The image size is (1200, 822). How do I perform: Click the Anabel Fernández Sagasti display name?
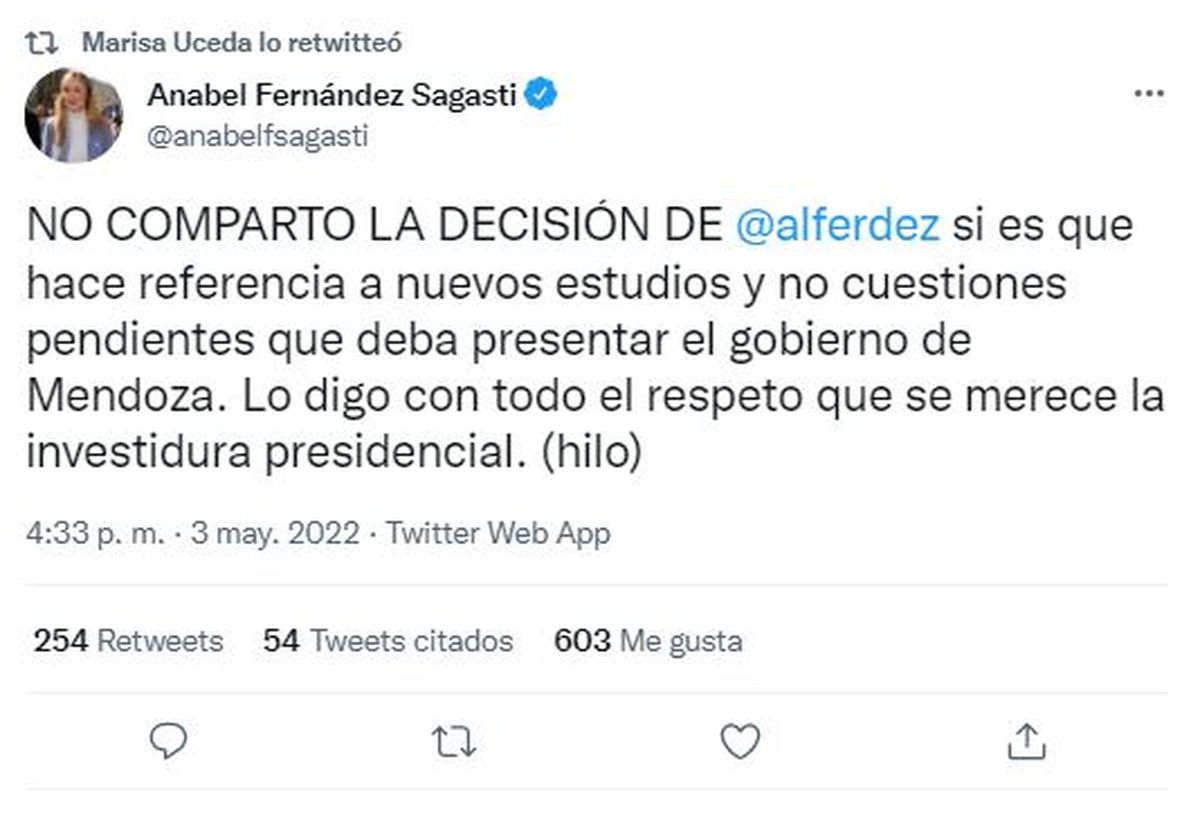point(332,95)
